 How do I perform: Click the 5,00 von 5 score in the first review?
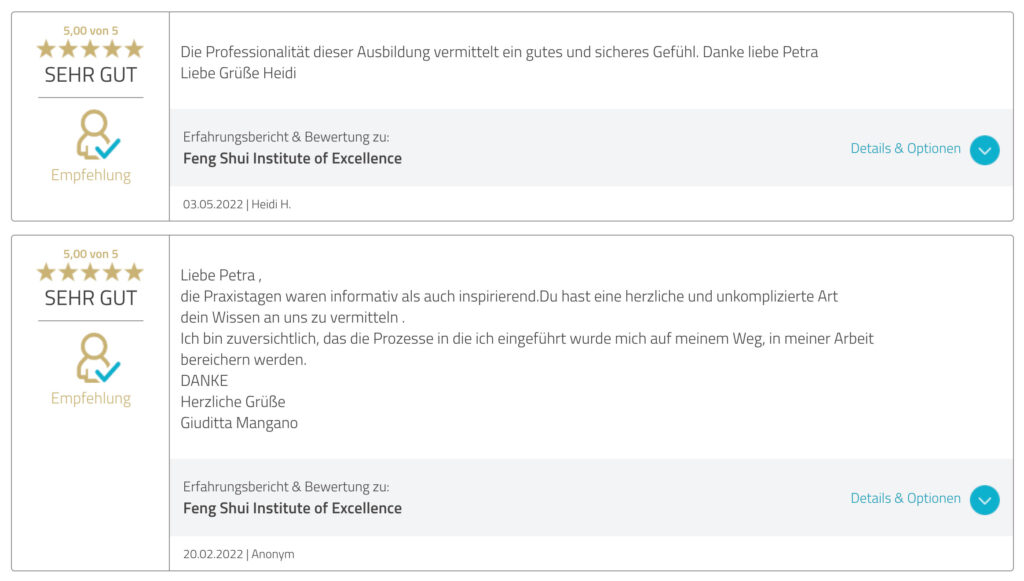click(91, 31)
